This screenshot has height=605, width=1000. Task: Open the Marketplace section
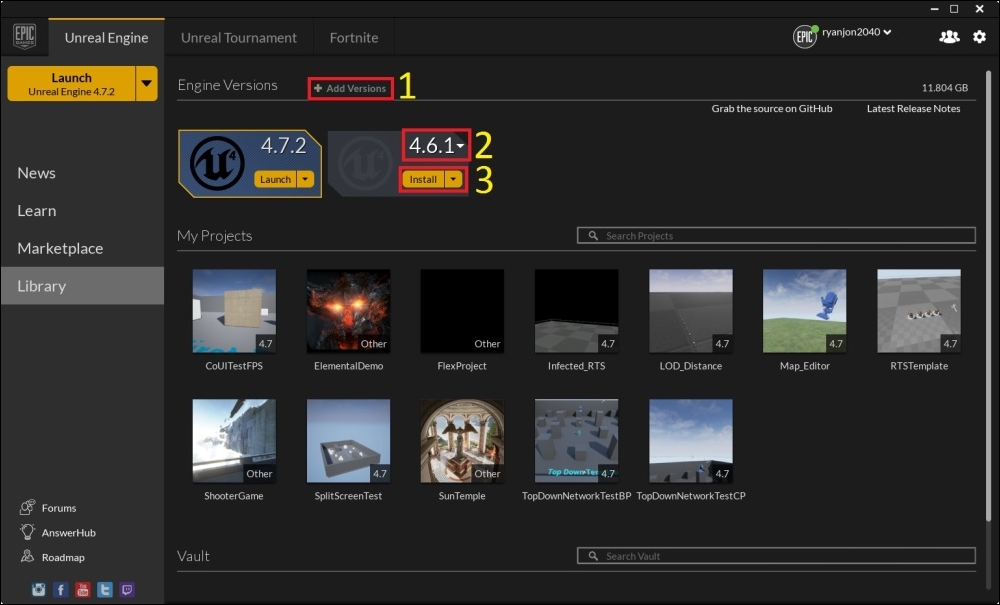(60, 248)
